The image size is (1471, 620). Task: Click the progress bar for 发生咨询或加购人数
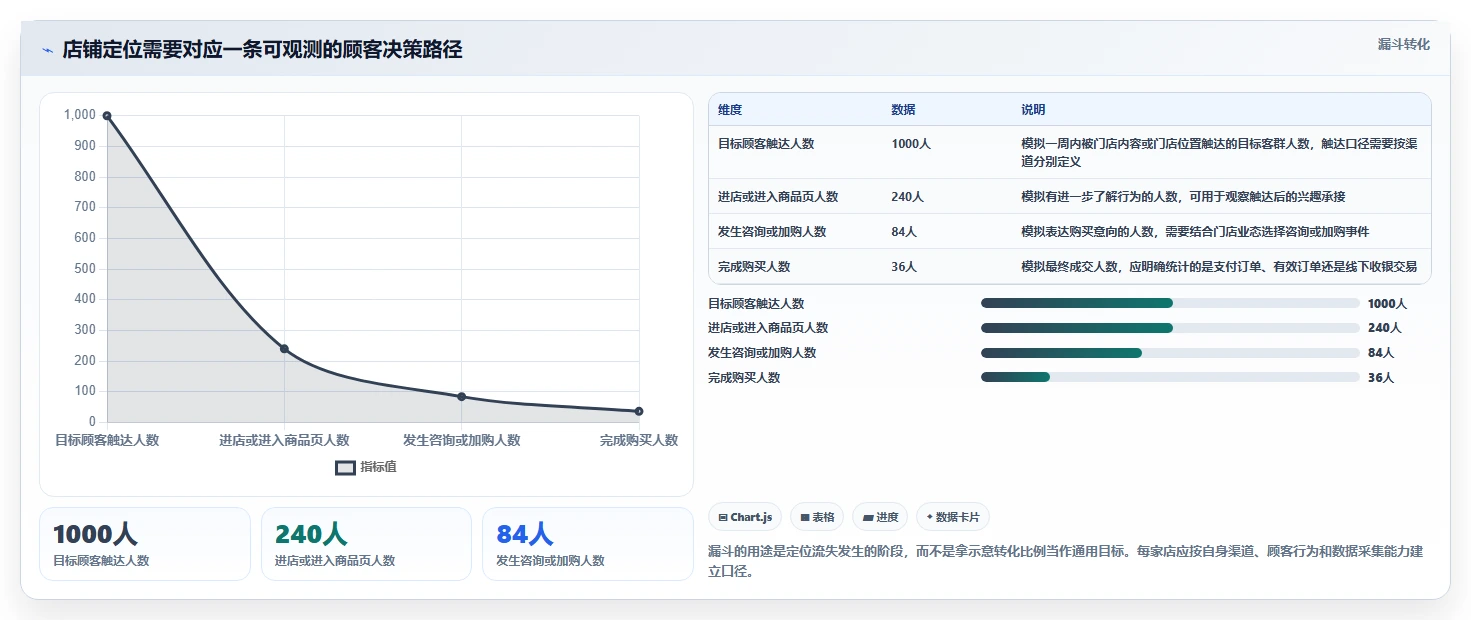click(1170, 353)
